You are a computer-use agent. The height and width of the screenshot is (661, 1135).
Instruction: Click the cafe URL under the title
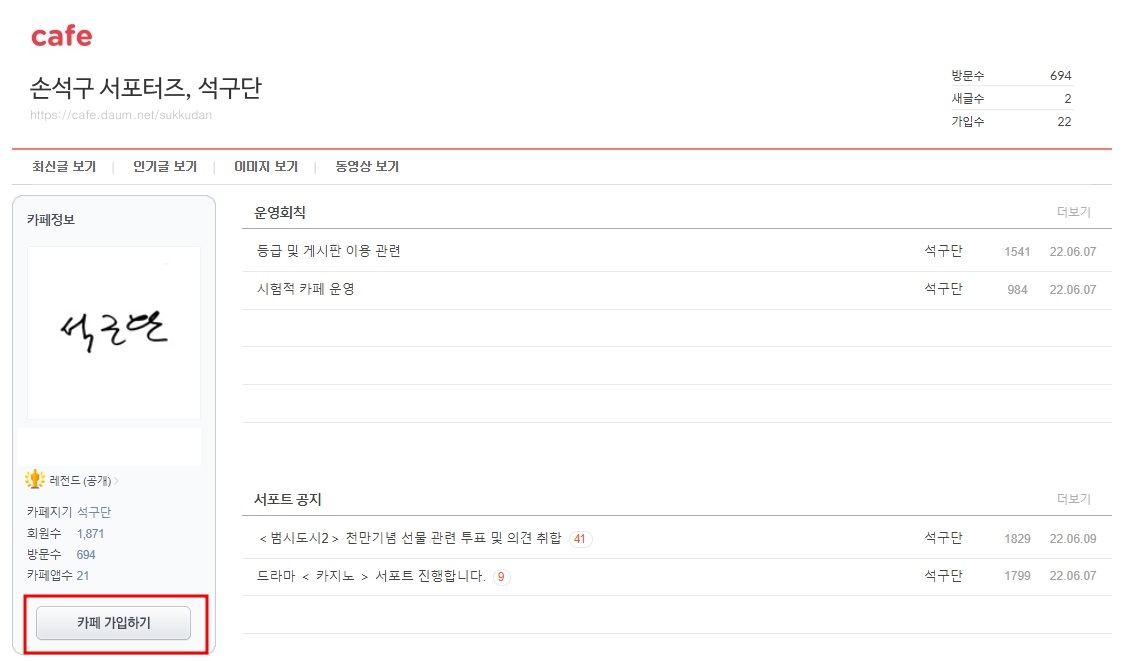click(122, 115)
